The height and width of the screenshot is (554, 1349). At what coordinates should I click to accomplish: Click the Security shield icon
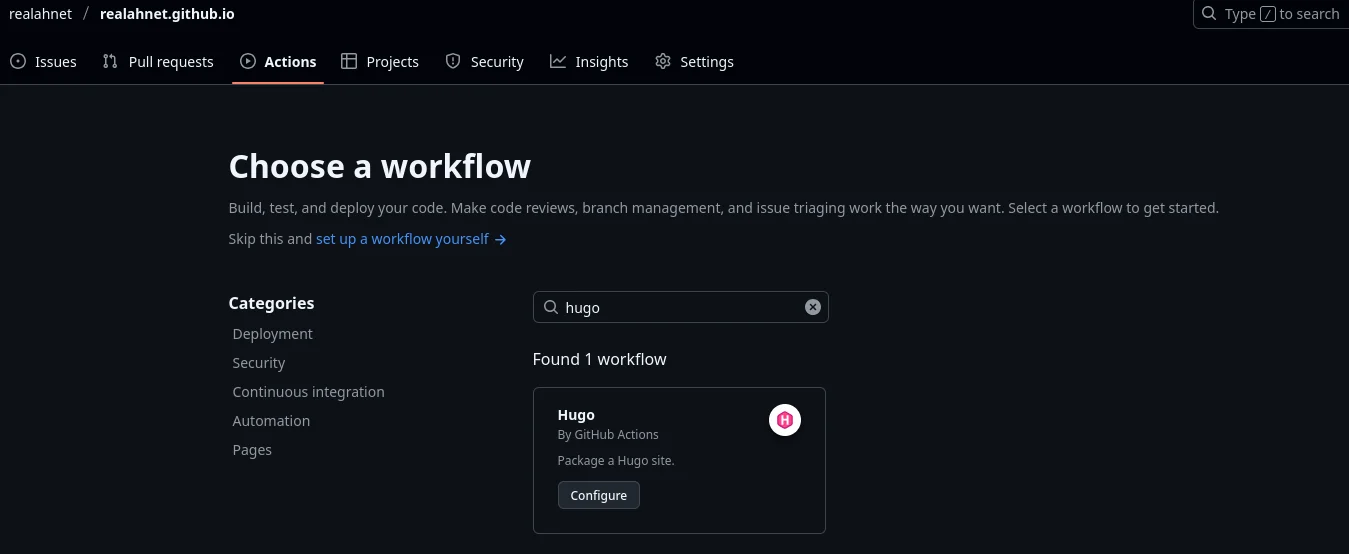pos(453,62)
